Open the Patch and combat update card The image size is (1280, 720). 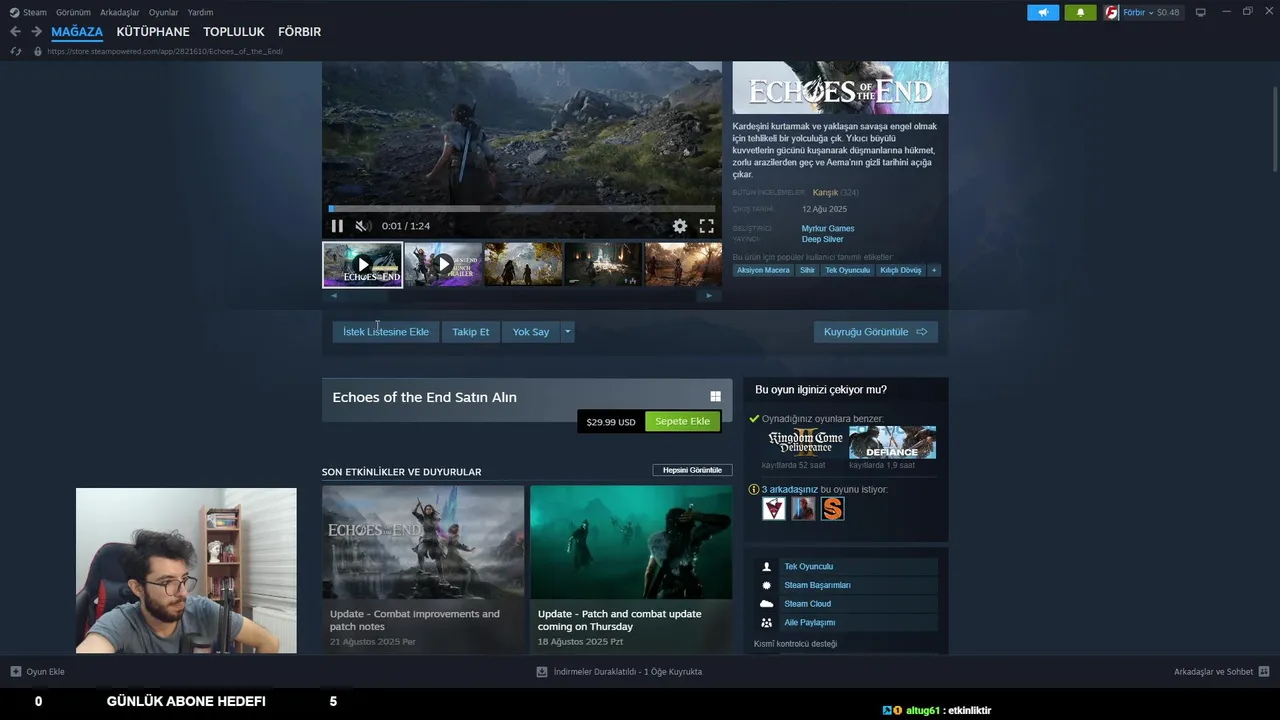[631, 569]
